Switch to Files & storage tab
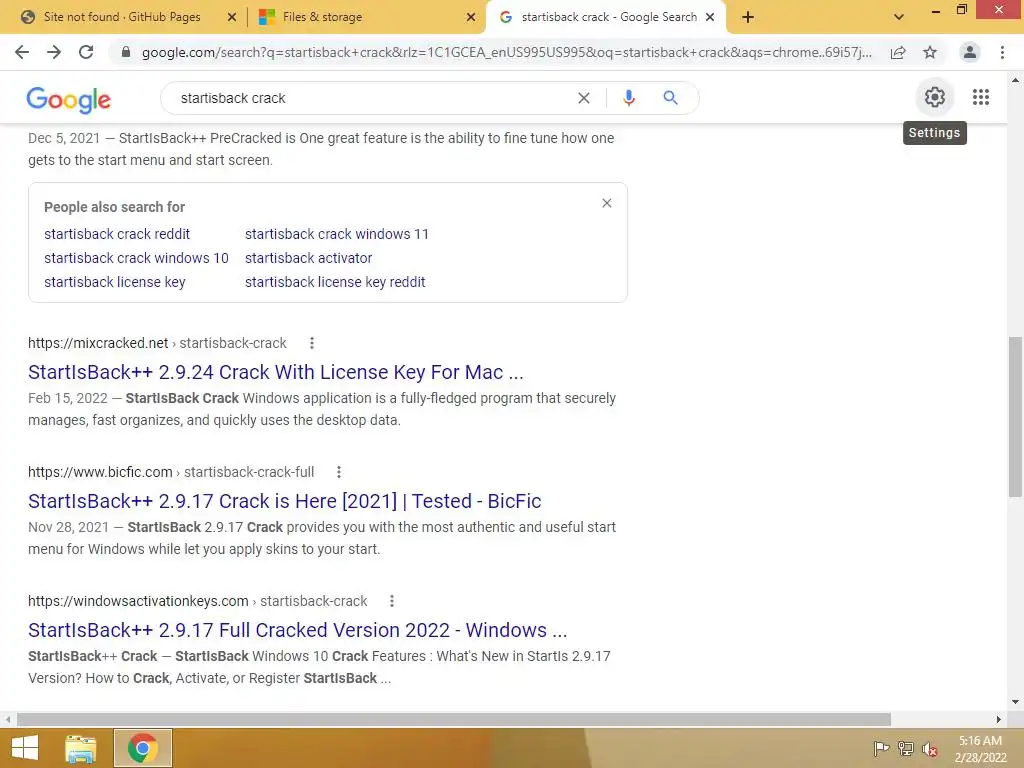Image resolution: width=1024 pixels, height=768 pixels. pos(322,17)
